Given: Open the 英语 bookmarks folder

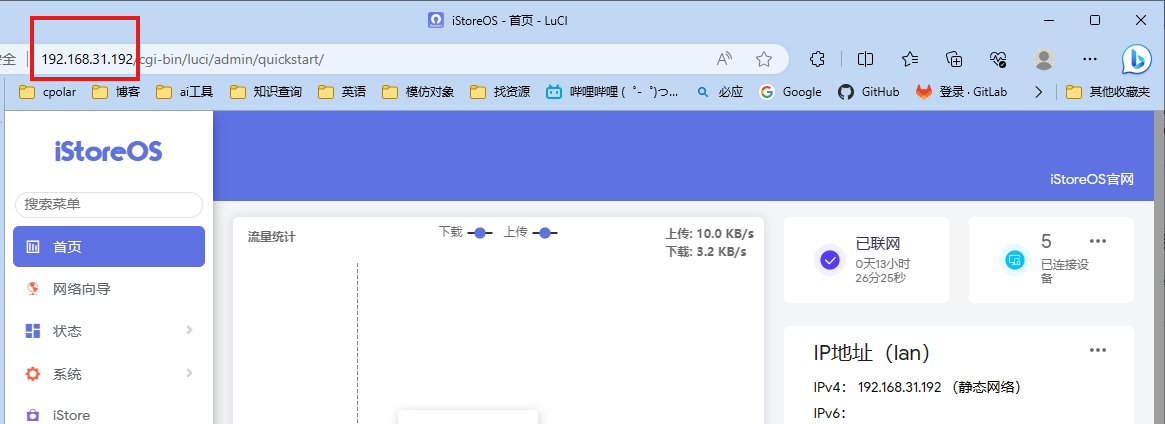Looking at the screenshot, I should tap(342, 92).
